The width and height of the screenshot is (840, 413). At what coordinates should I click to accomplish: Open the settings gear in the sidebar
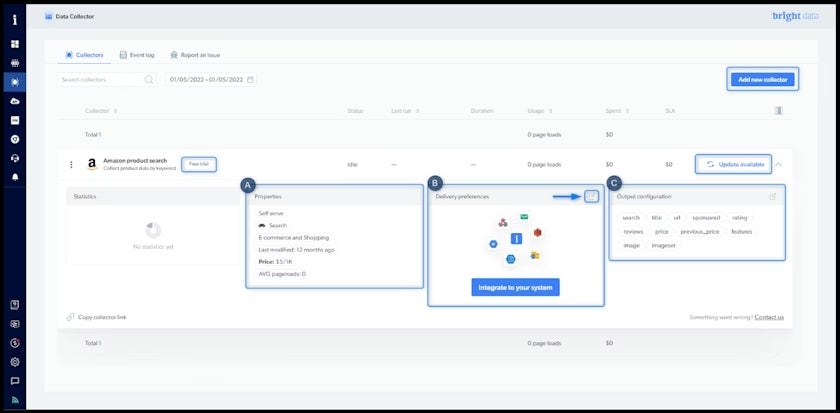pyautogui.click(x=14, y=362)
